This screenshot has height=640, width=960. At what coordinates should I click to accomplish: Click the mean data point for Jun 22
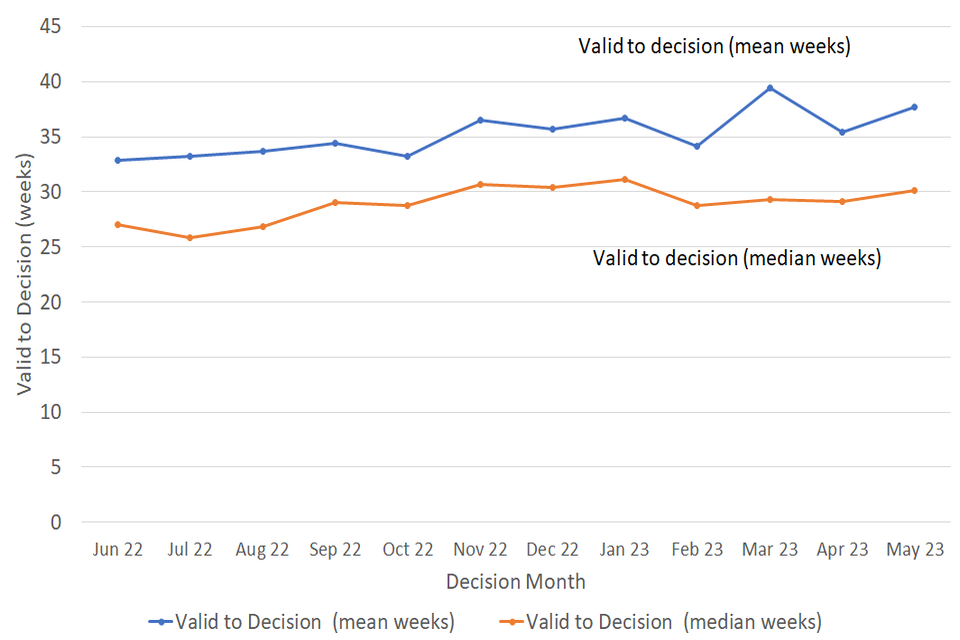point(118,160)
